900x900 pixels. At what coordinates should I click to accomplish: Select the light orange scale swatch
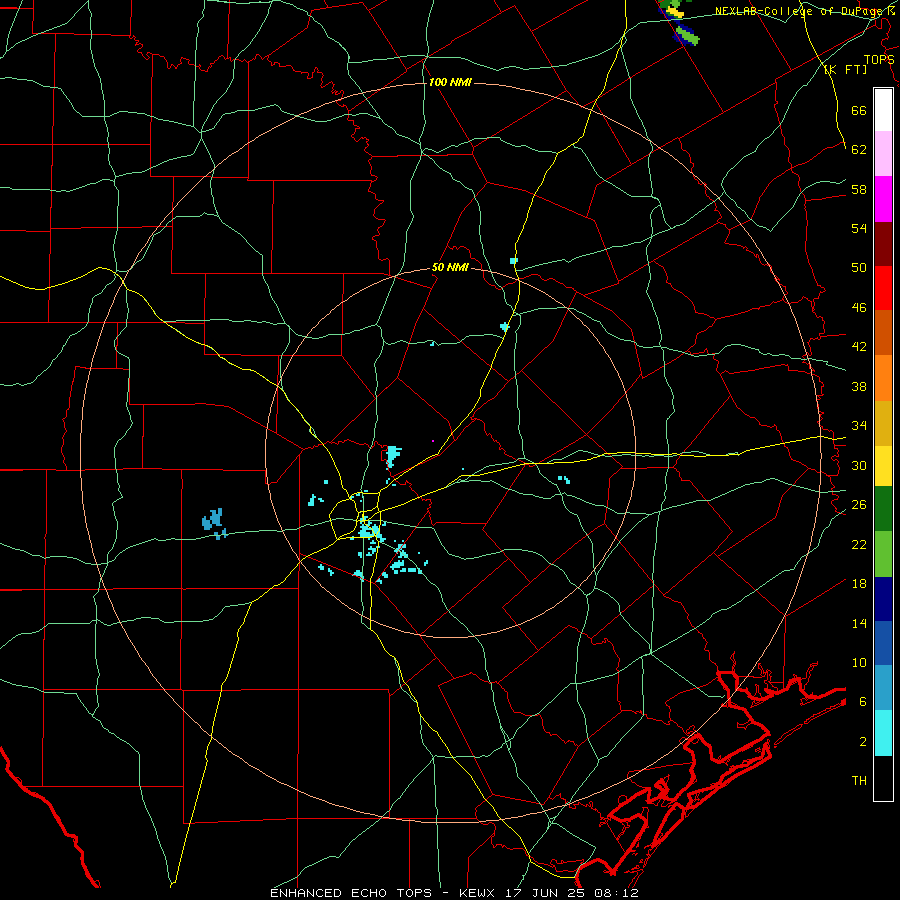[883, 378]
